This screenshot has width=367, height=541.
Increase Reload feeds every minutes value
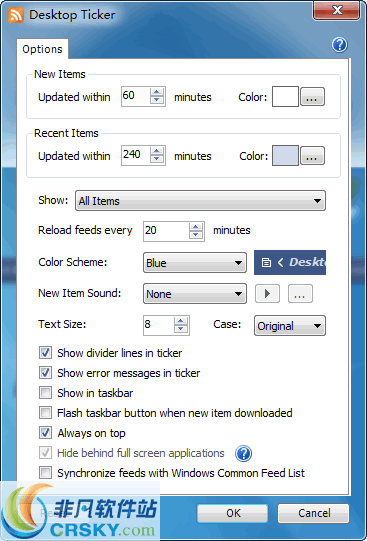tap(196, 227)
